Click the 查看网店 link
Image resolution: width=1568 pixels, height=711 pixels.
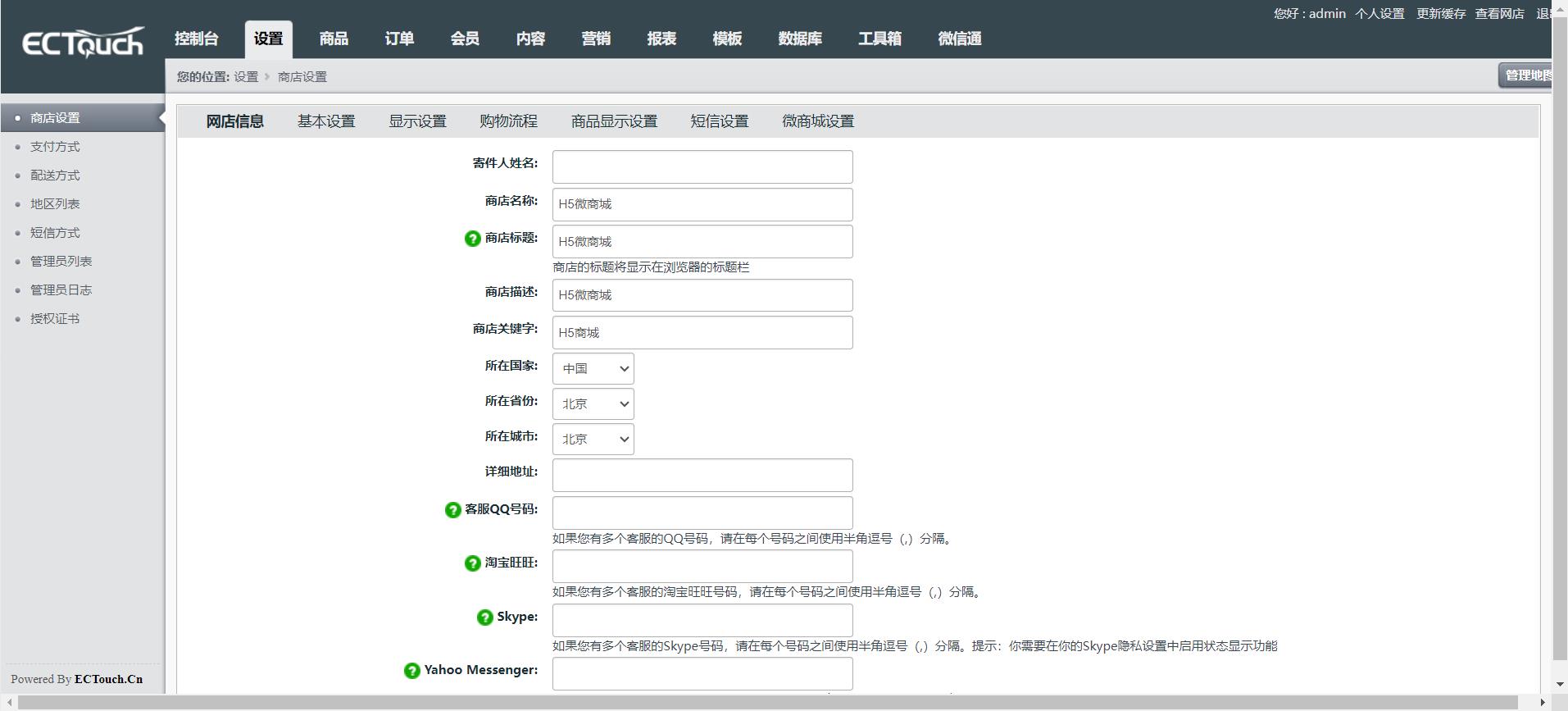click(1500, 14)
